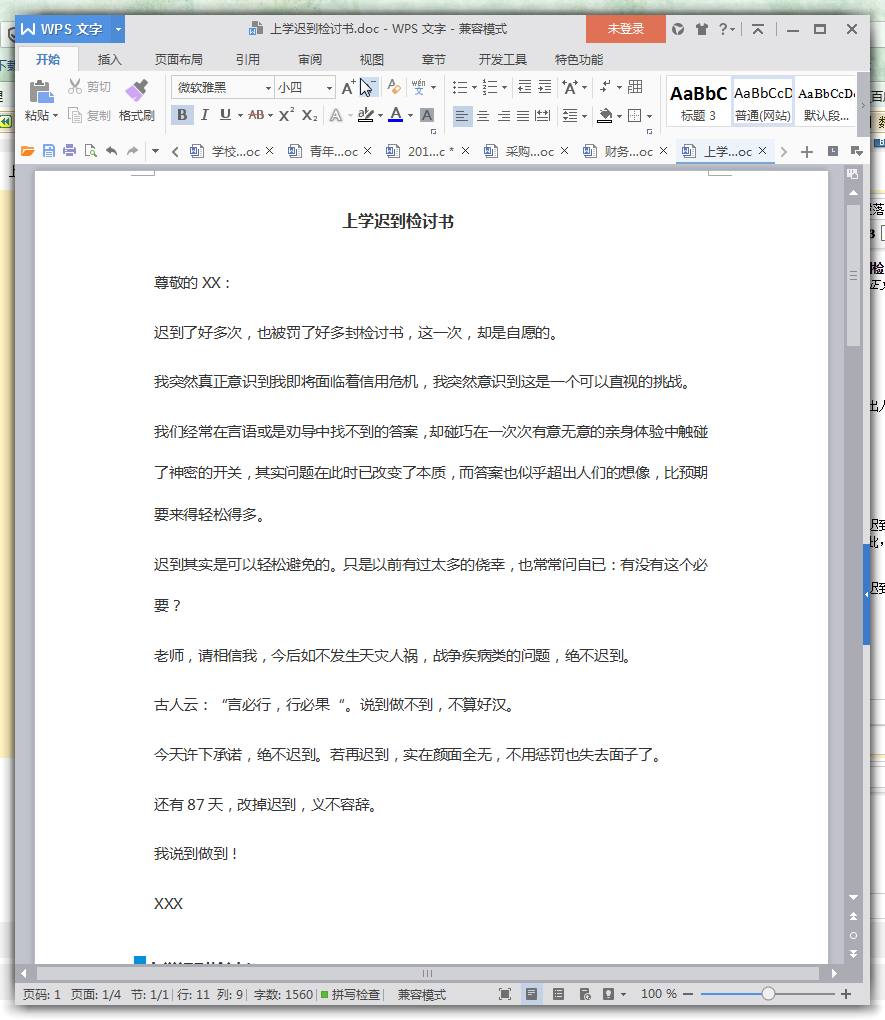The image size is (885, 1020).
Task: Close the 财务...oc document tab
Action: pos(663,150)
